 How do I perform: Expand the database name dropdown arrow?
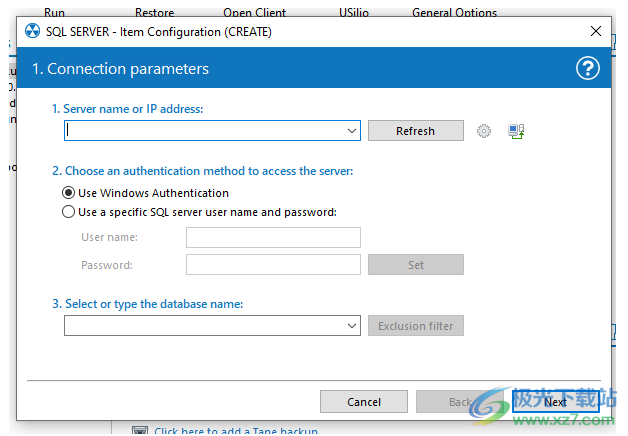(352, 326)
